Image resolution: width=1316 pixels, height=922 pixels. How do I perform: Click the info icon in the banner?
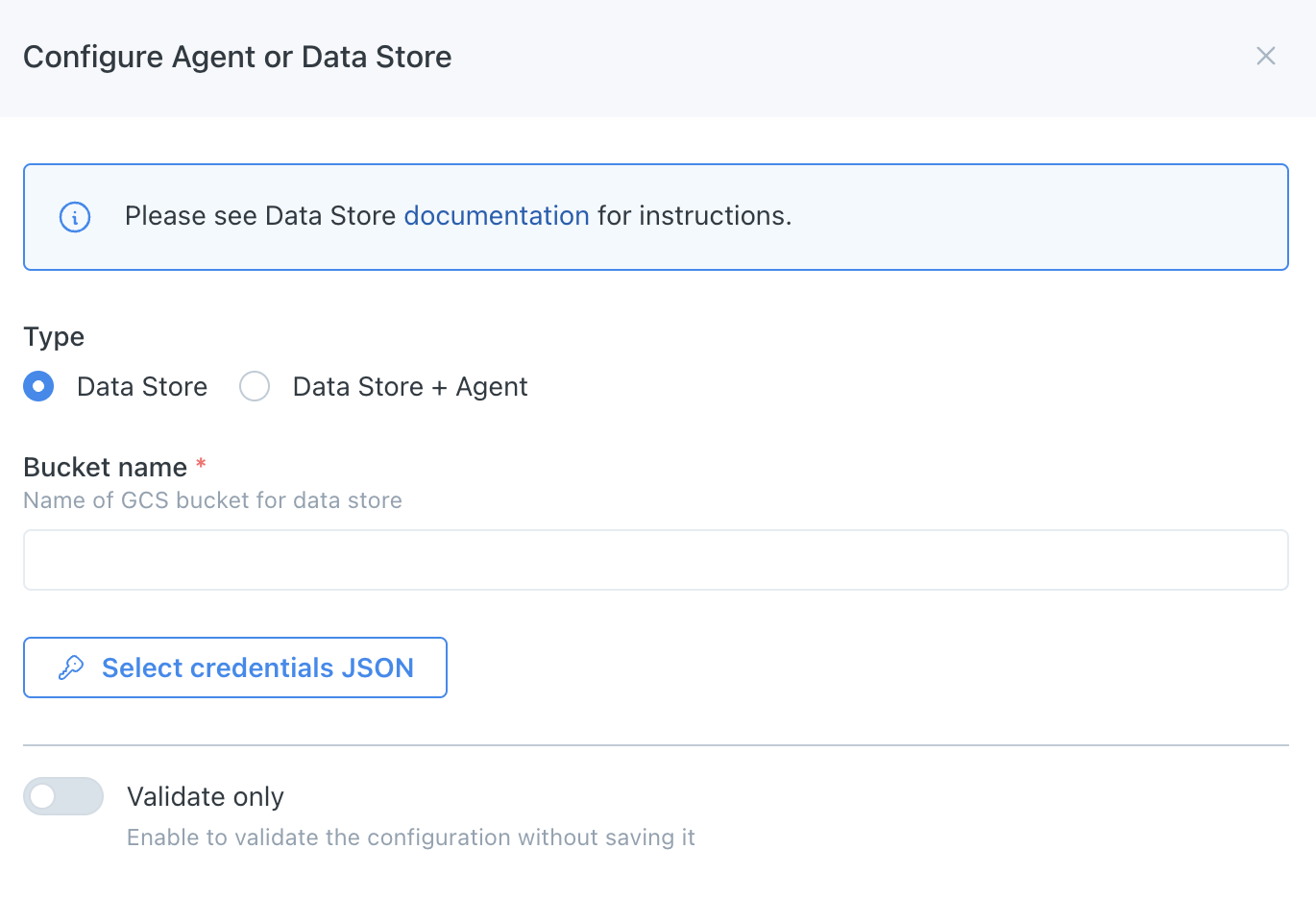[x=75, y=217]
